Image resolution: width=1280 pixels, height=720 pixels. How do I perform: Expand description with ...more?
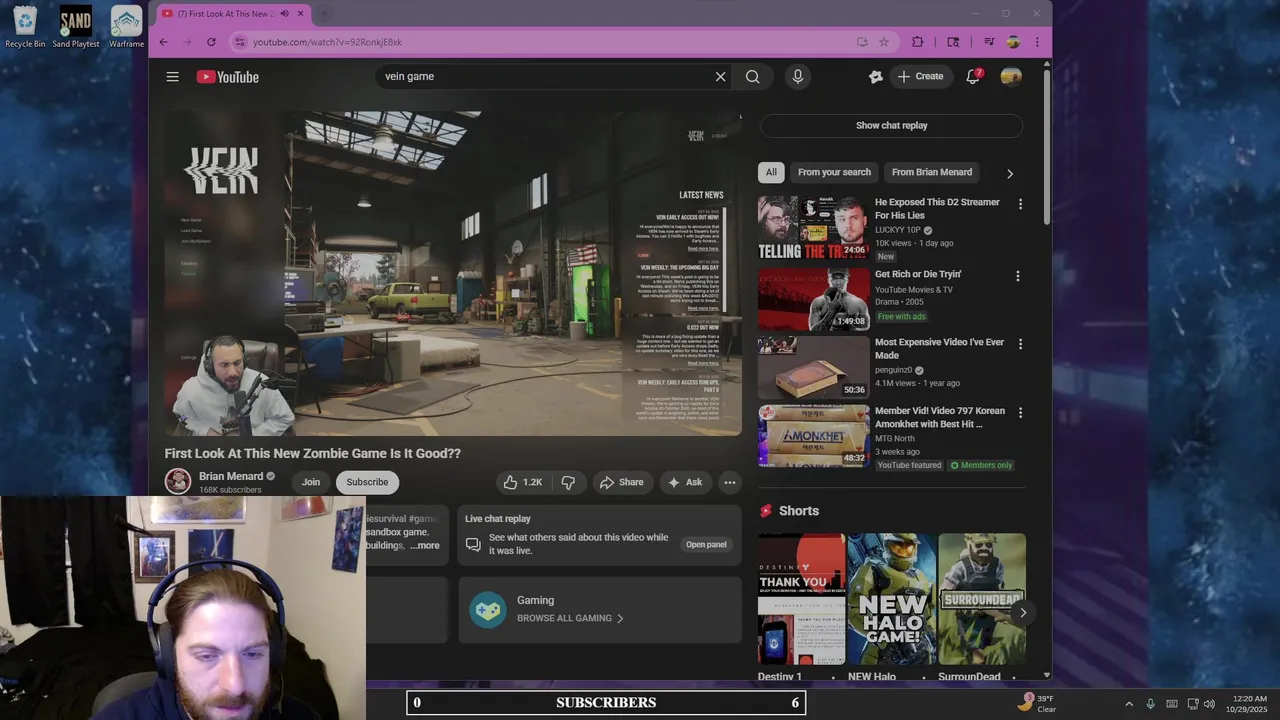(425, 545)
